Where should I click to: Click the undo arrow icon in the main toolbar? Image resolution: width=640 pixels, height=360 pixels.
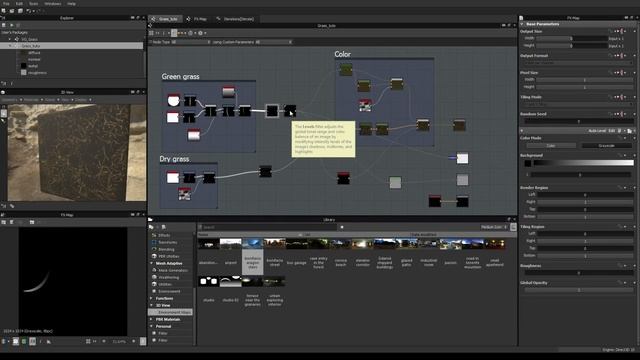click(x=28, y=11)
